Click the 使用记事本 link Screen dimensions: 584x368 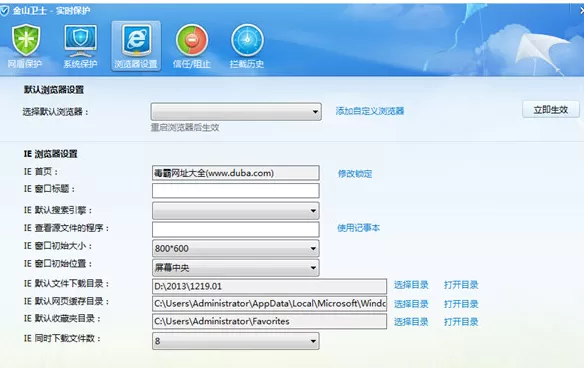pyautogui.click(x=358, y=228)
